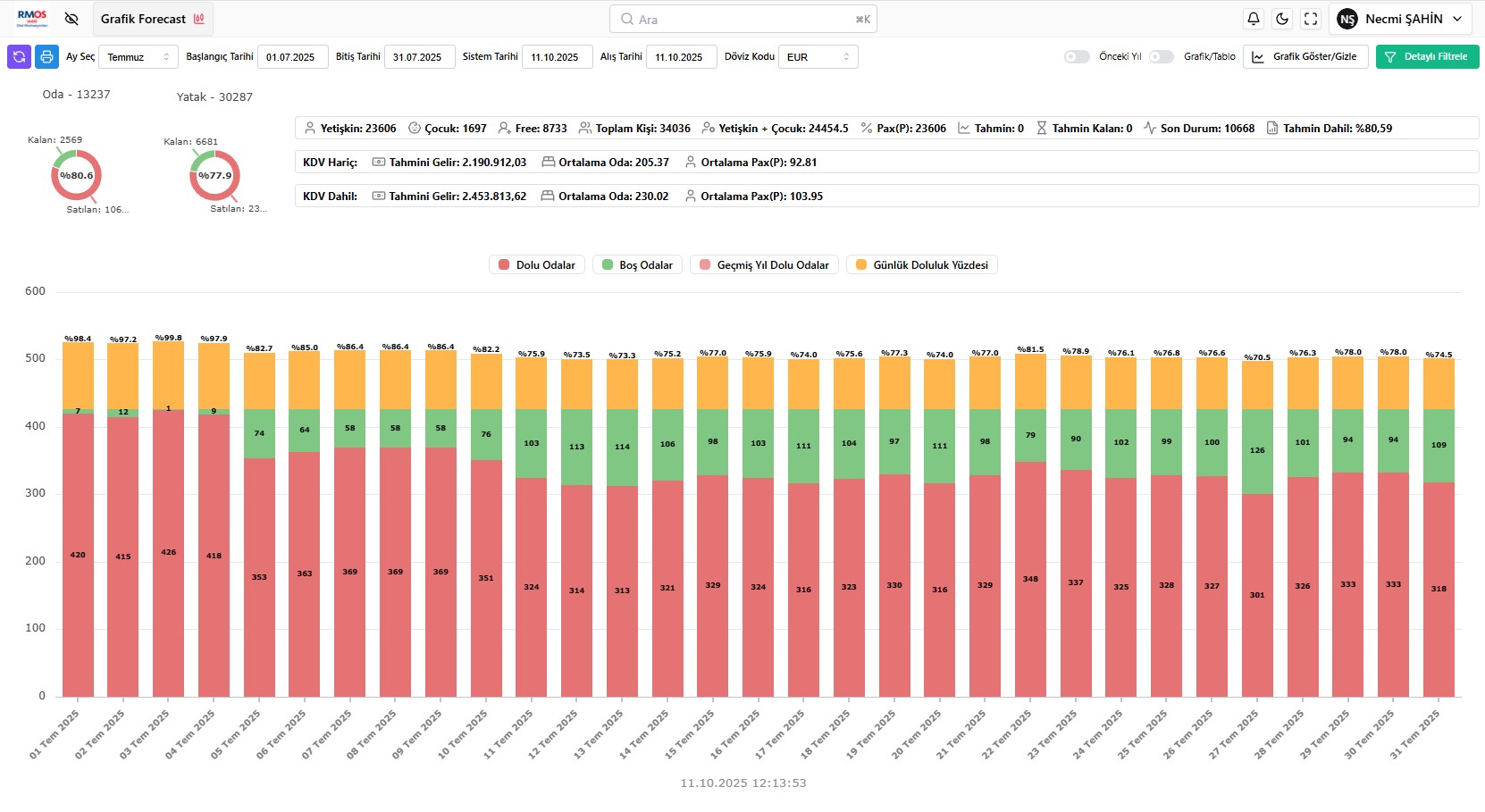Enter fullscreen with the expand icon

click(x=1311, y=19)
